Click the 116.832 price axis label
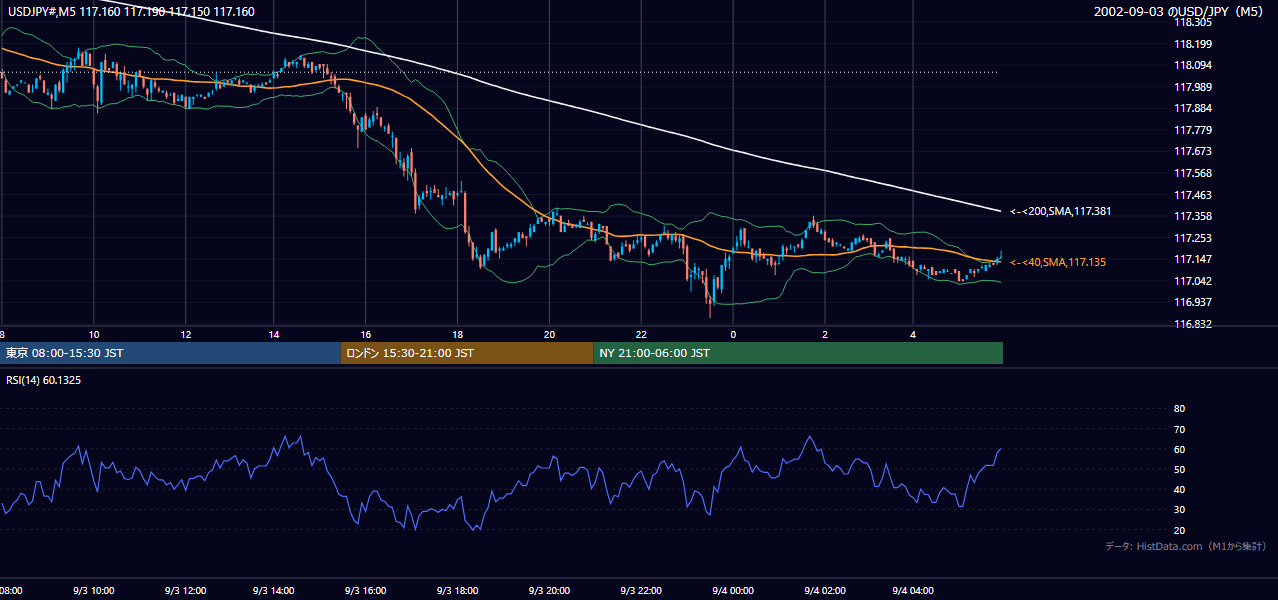The width and height of the screenshot is (1278, 600). [x=1193, y=324]
